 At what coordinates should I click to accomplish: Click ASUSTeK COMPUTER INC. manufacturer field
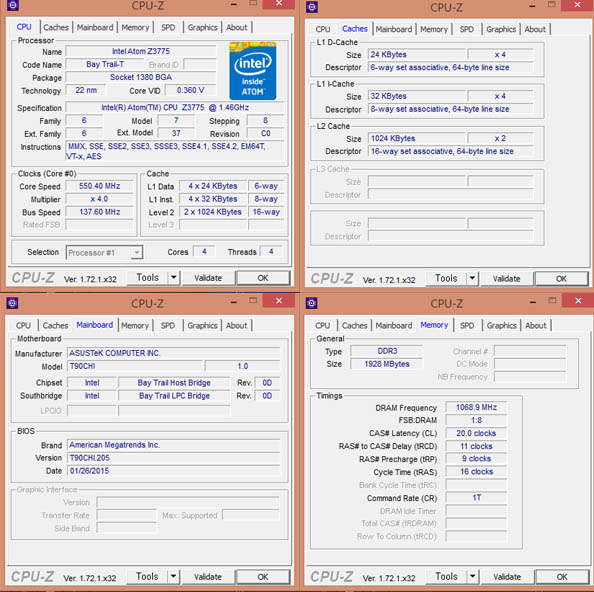[x=174, y=353]
